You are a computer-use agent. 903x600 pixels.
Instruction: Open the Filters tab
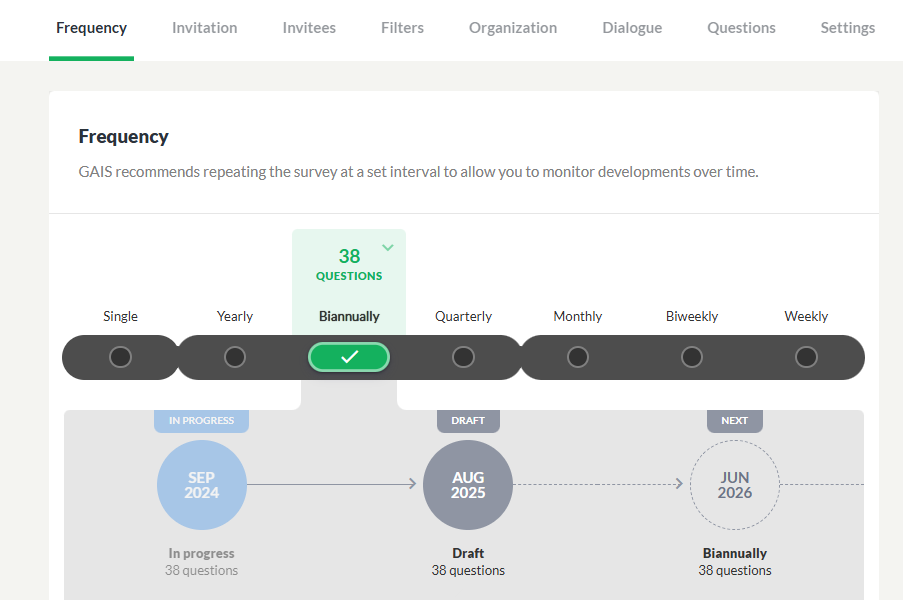402,28
